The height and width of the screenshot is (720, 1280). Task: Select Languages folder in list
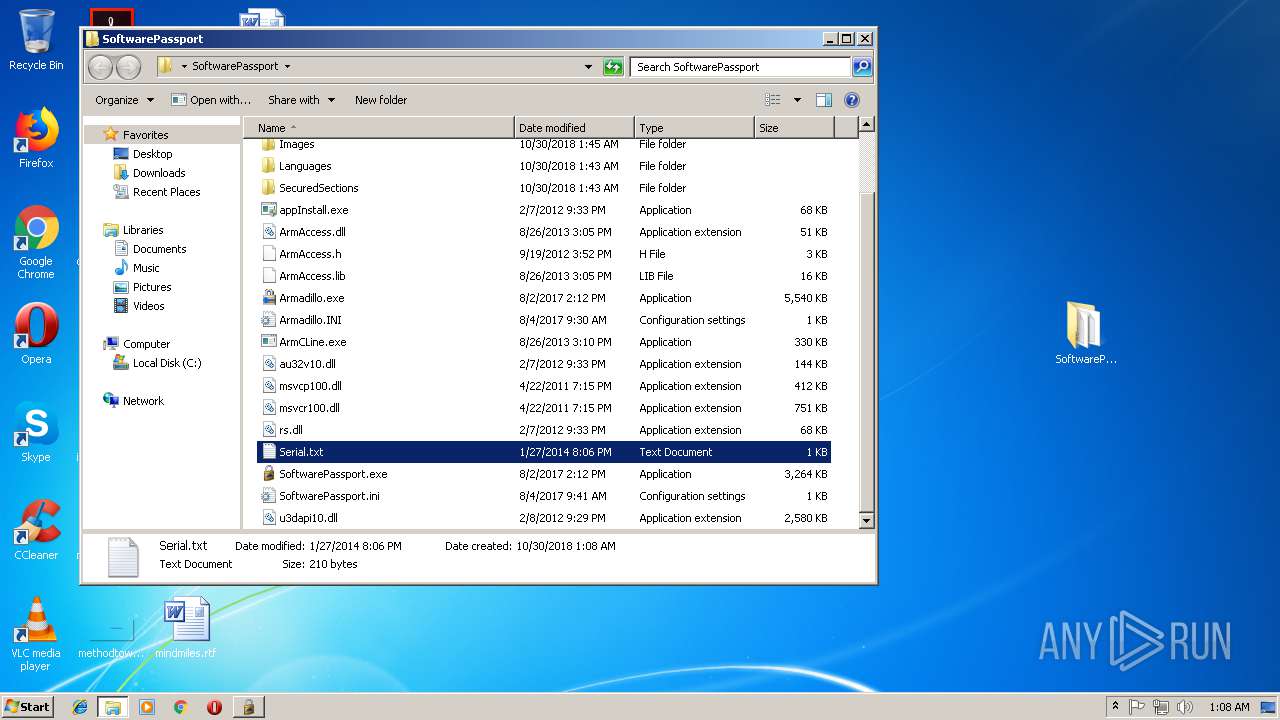tap(544, 166)
